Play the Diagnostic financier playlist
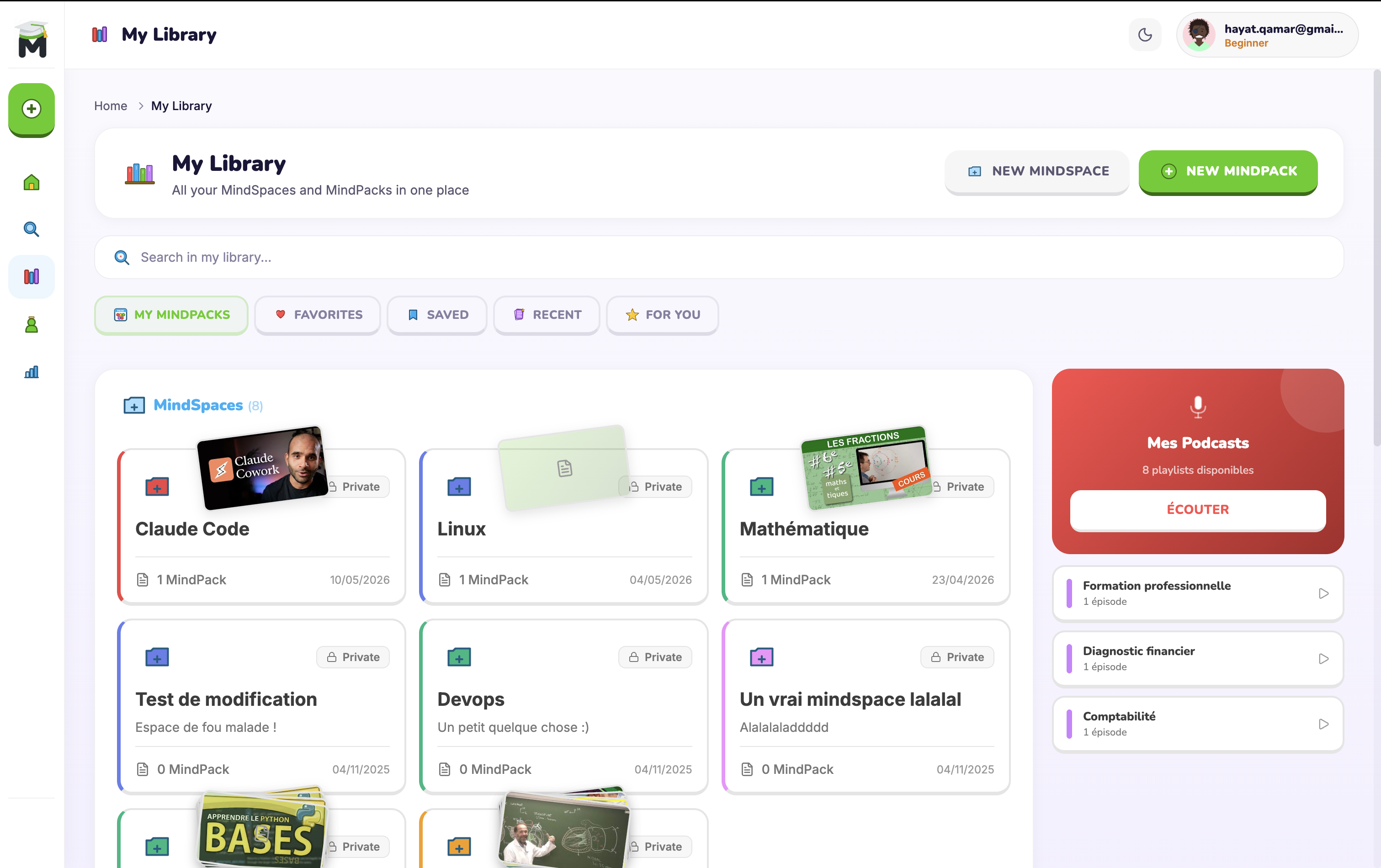Screen dimensions: 1381x868 [x=1323, y=659]
